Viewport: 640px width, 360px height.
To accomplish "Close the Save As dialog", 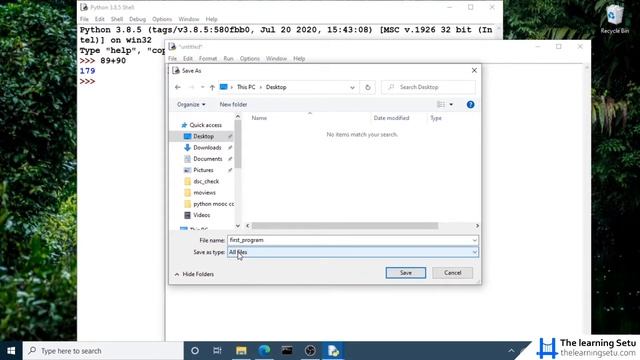I will point(474,71).
